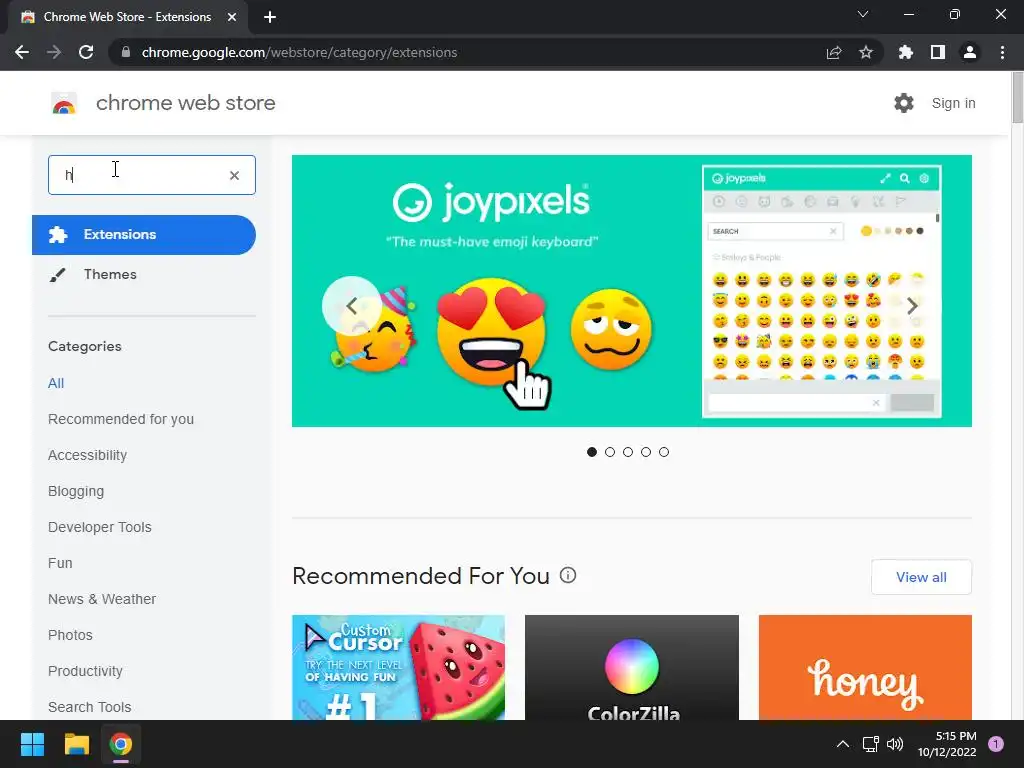Open the ColorZilla extension card

click(x=632, y=667)
